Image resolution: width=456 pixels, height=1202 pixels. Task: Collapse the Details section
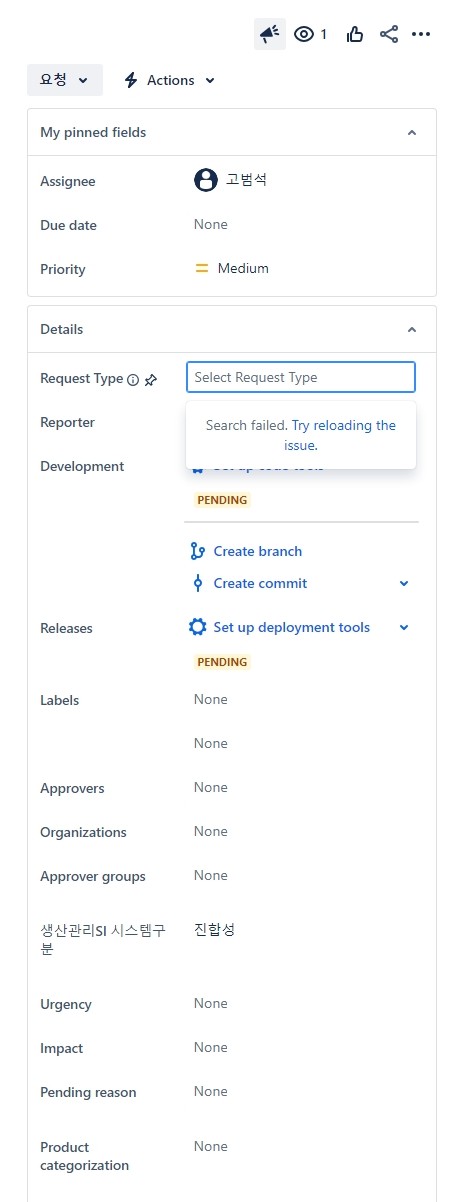(x=411, y=329)
